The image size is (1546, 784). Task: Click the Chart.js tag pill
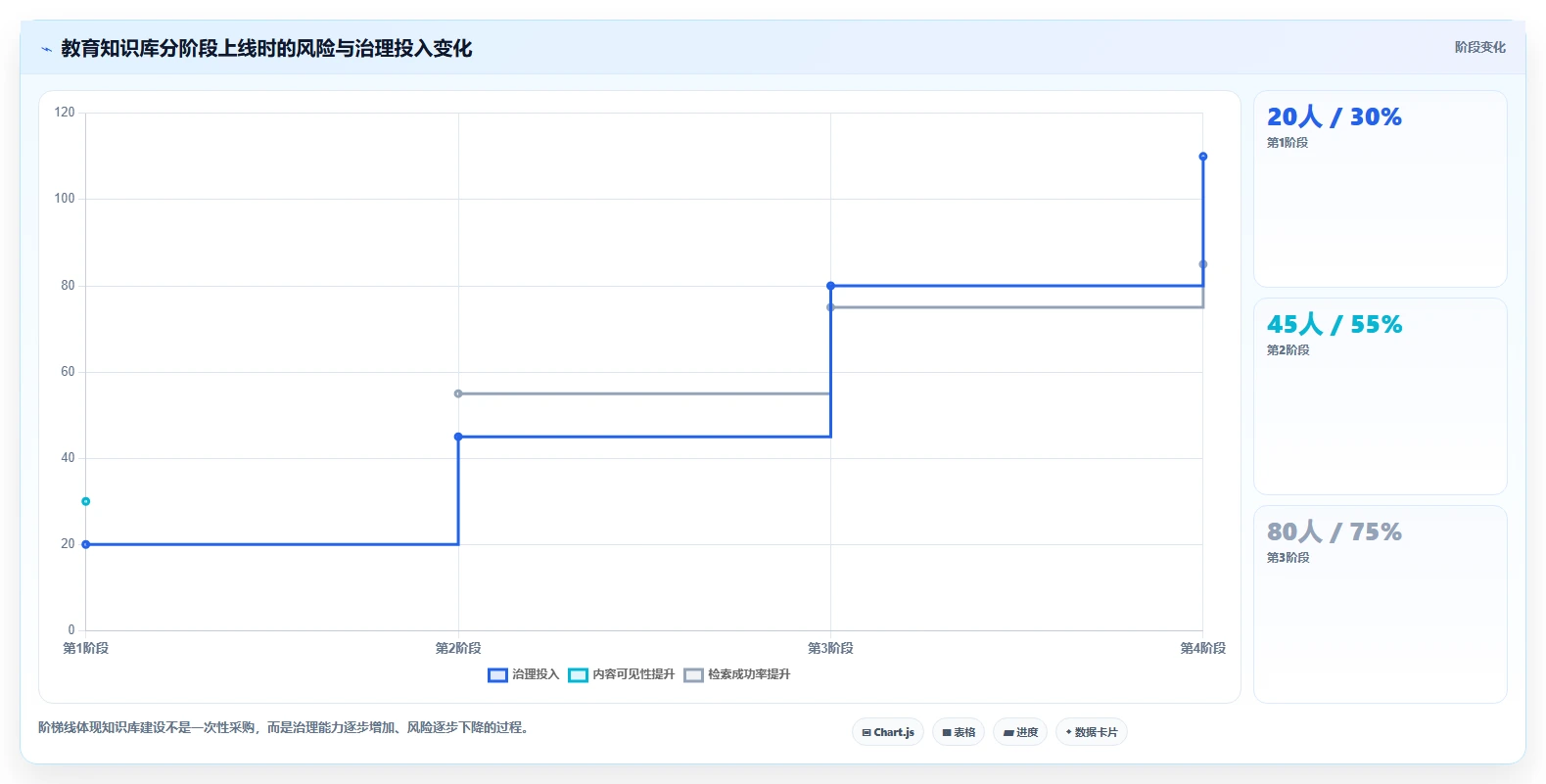[888, 732]
